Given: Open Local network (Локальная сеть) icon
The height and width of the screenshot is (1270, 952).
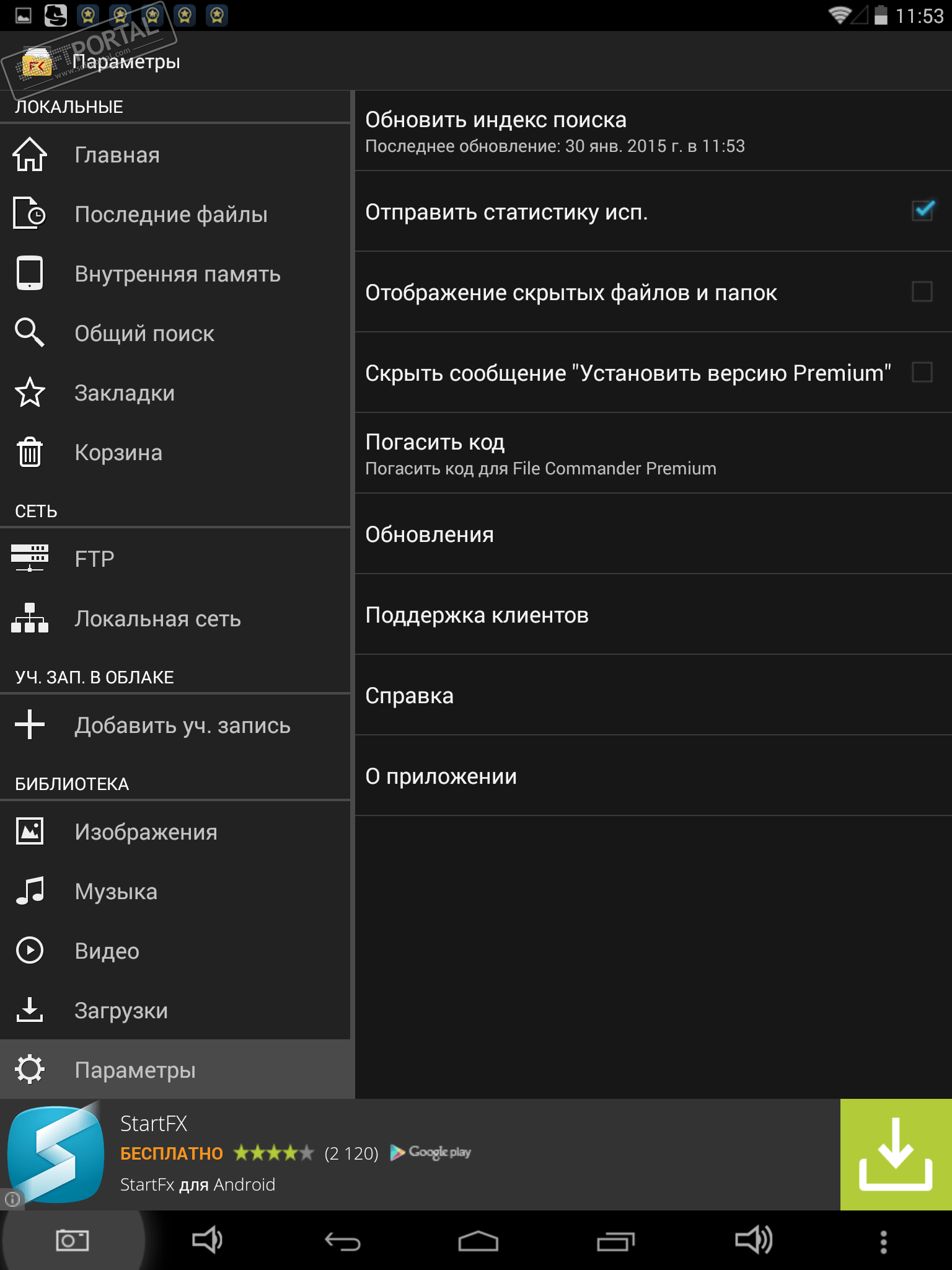Looking at the screenshot, I should 29,618.
